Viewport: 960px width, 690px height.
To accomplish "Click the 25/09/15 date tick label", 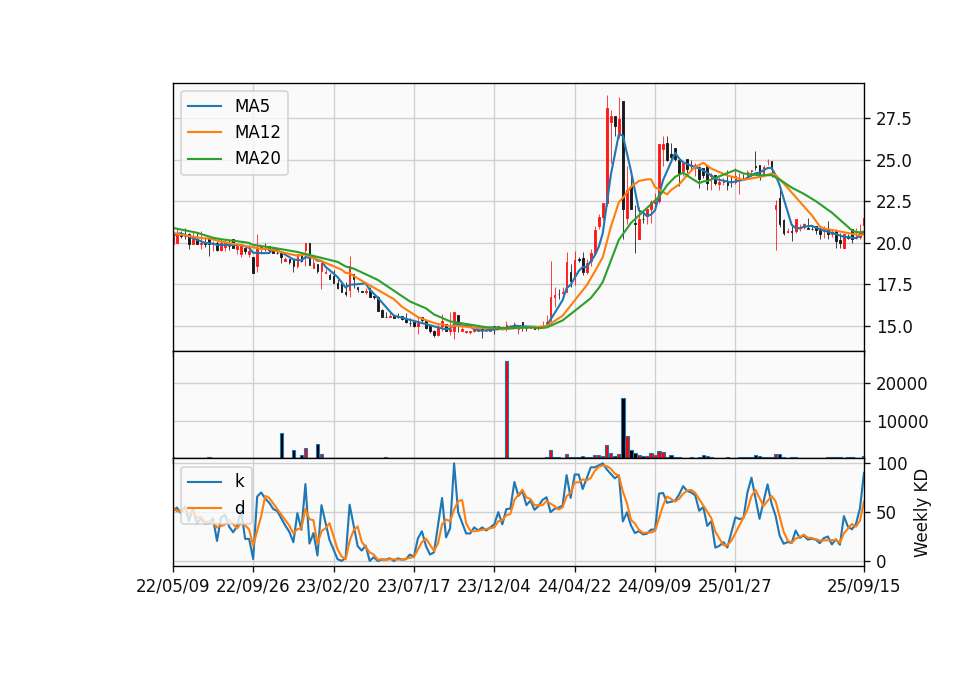I will [x=864, y=587].
